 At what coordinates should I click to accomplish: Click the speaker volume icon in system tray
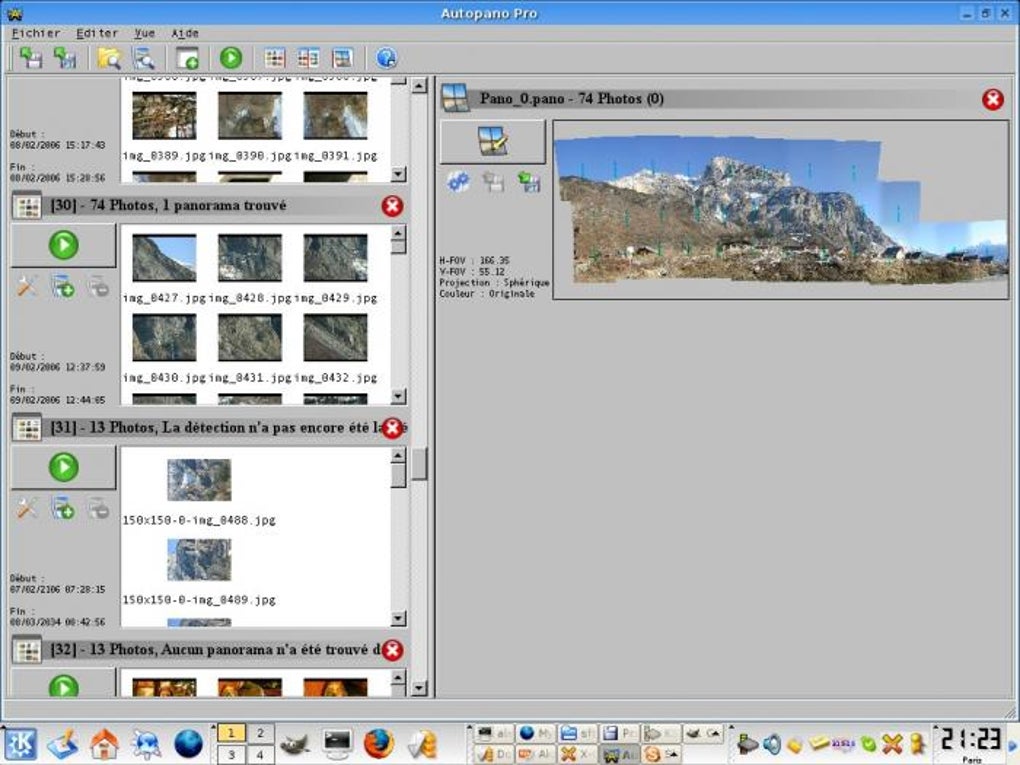[772, 744]
